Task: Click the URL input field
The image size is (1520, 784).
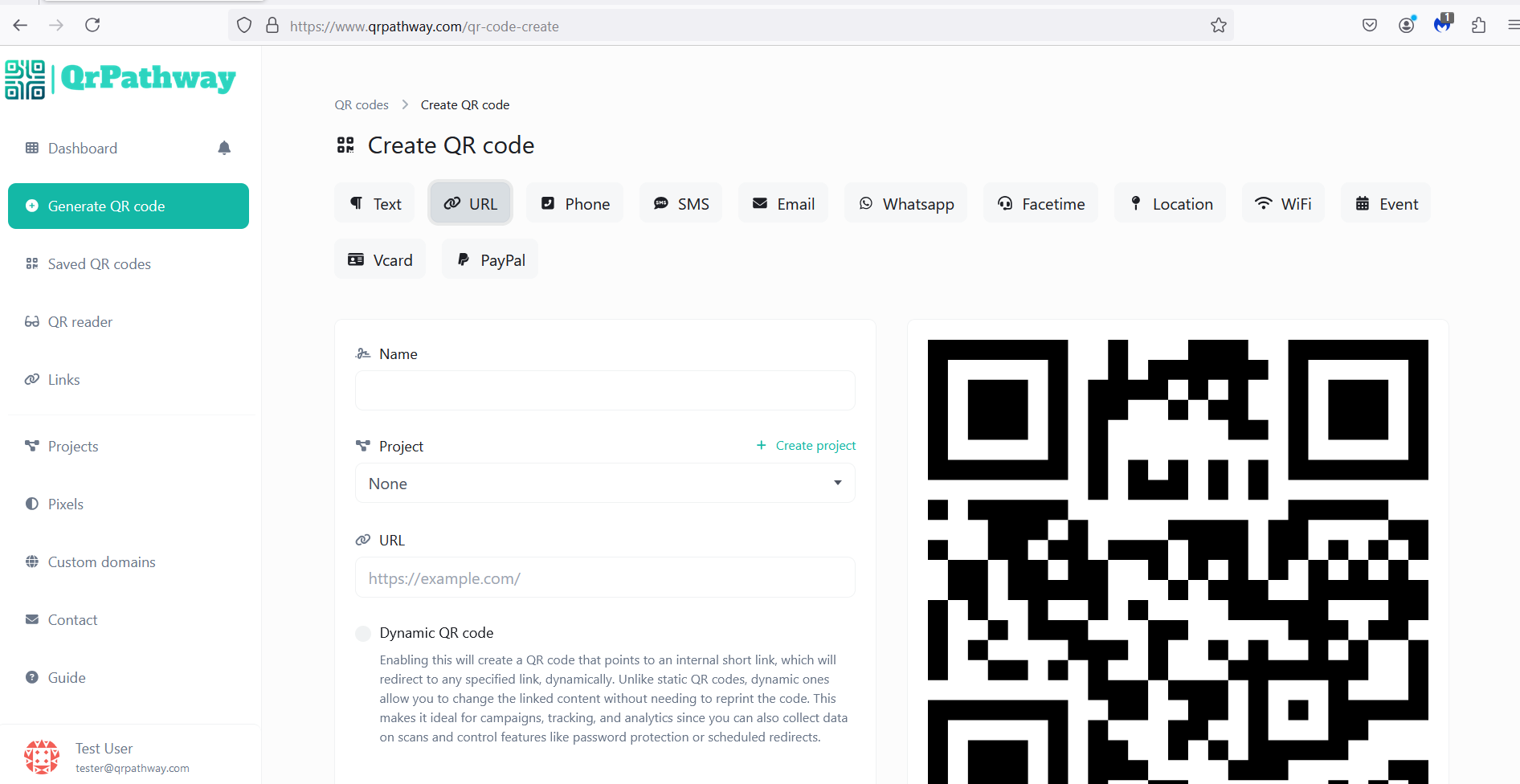Action: [605, 578]
